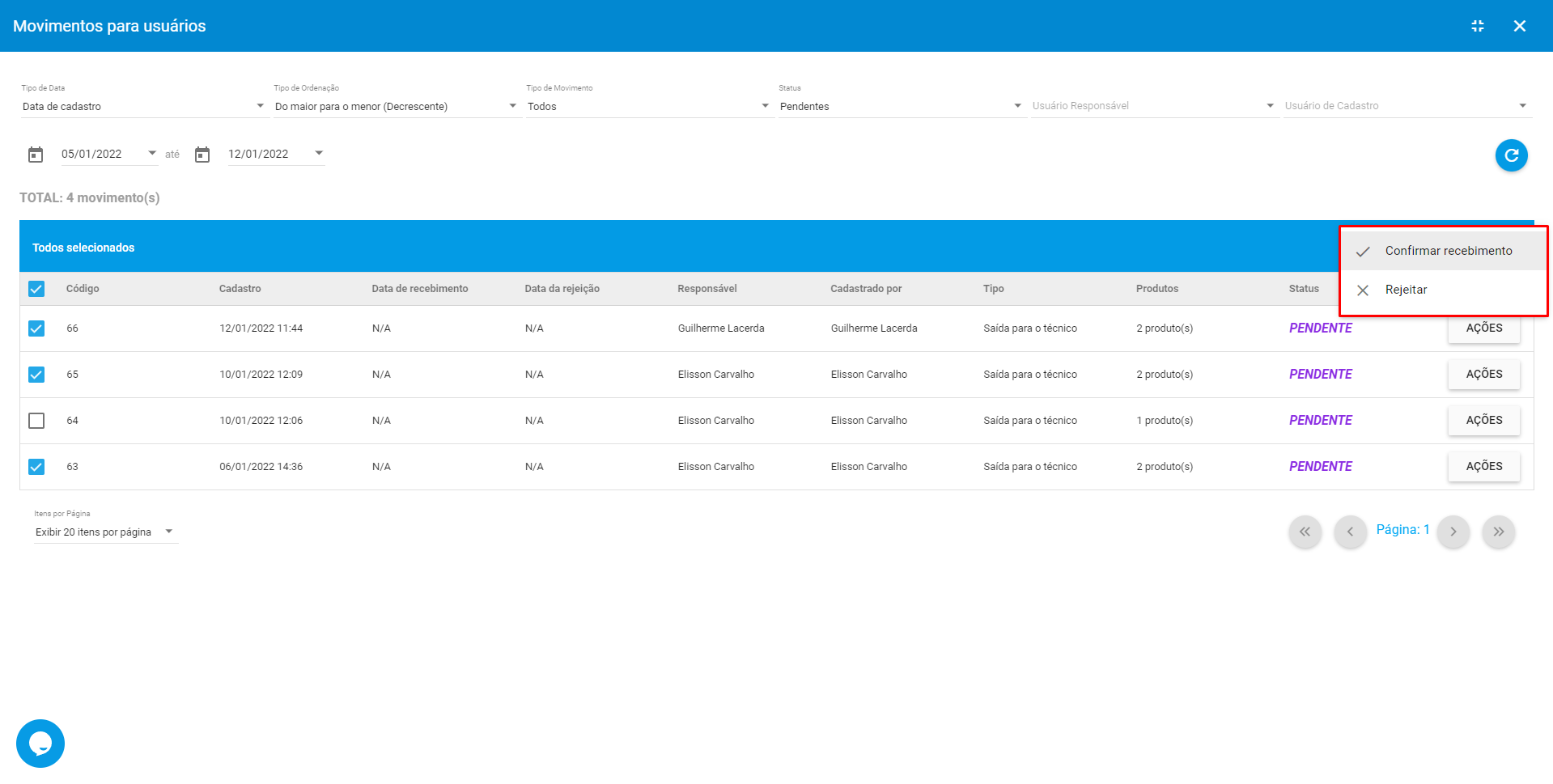Click PENDENTE status of movement 66
Image resolution: width=1553 pixels, height=784 pixels.
point(1321,328)
